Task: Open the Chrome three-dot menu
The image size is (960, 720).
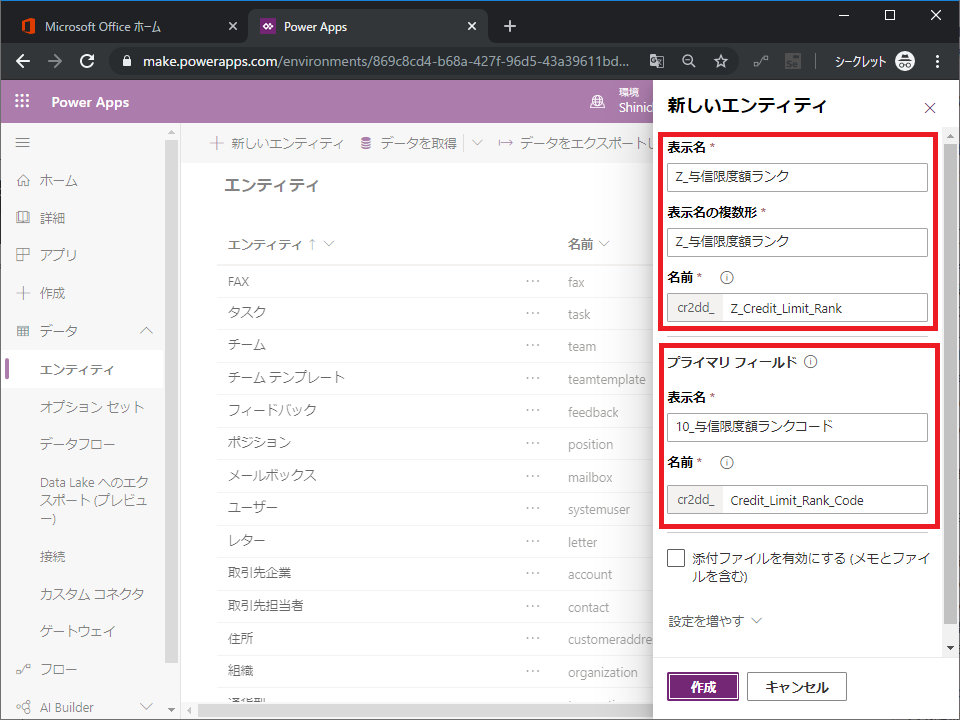Action: pyautogui.click(x=938, y=61)
